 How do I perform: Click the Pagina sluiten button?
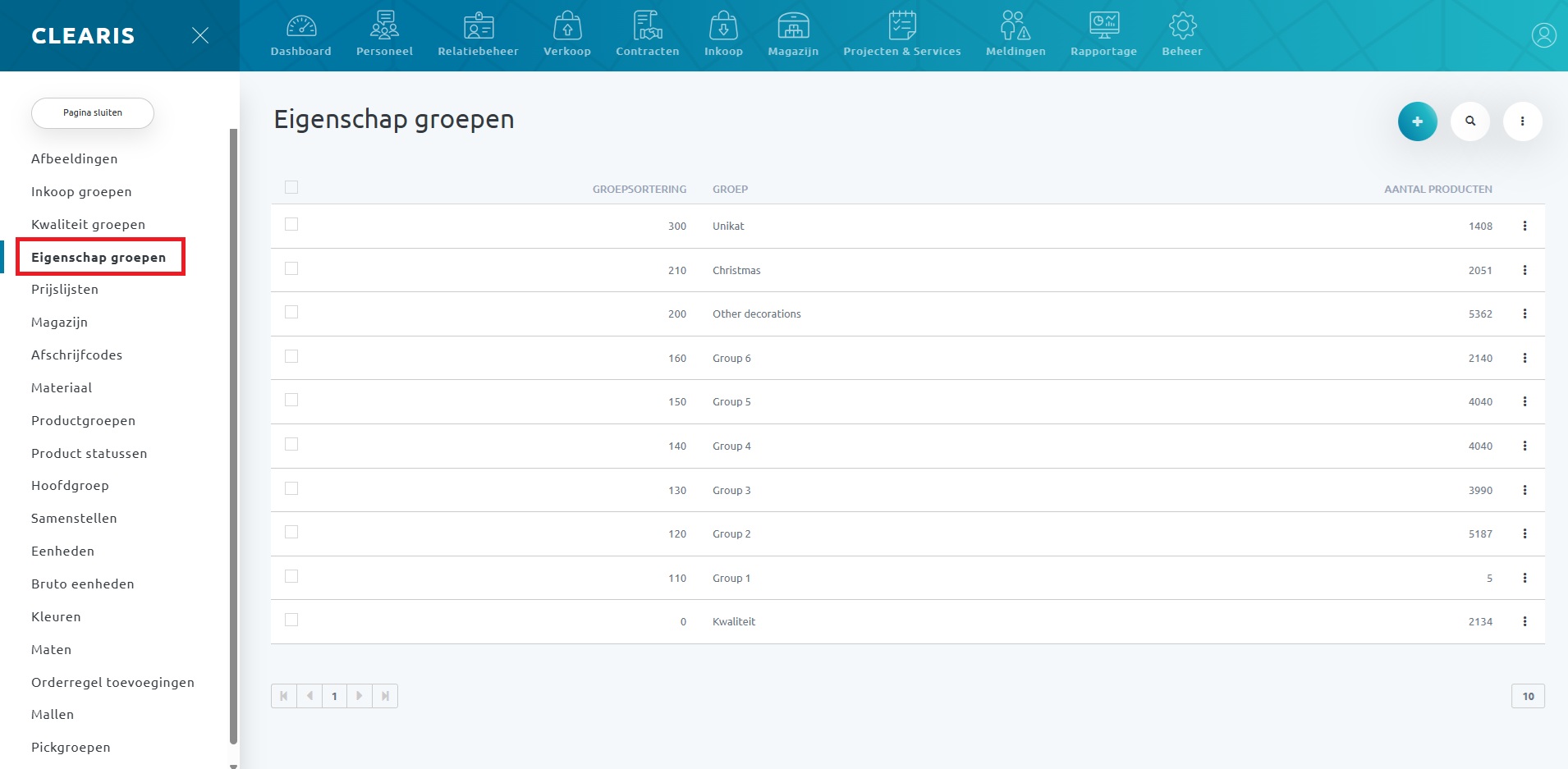[x=93, y=113]
